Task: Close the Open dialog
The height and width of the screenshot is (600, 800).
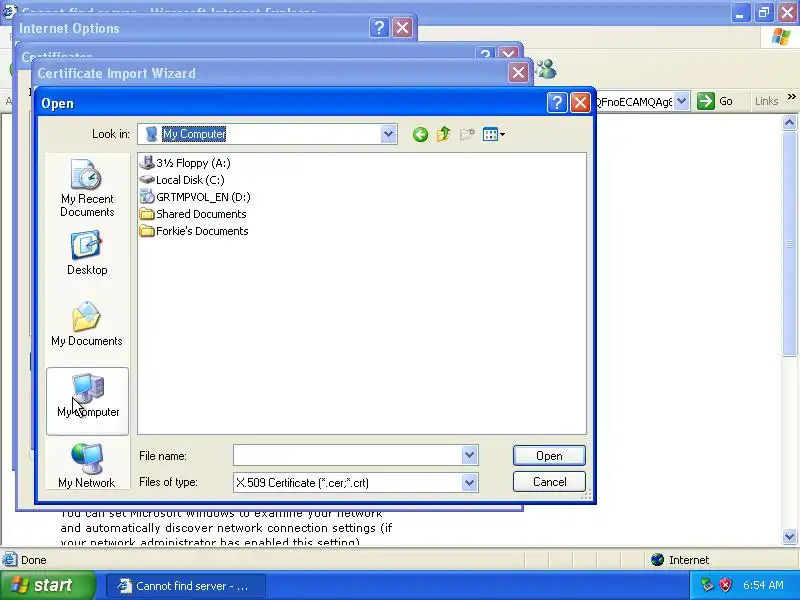Action: click(580, 103)
